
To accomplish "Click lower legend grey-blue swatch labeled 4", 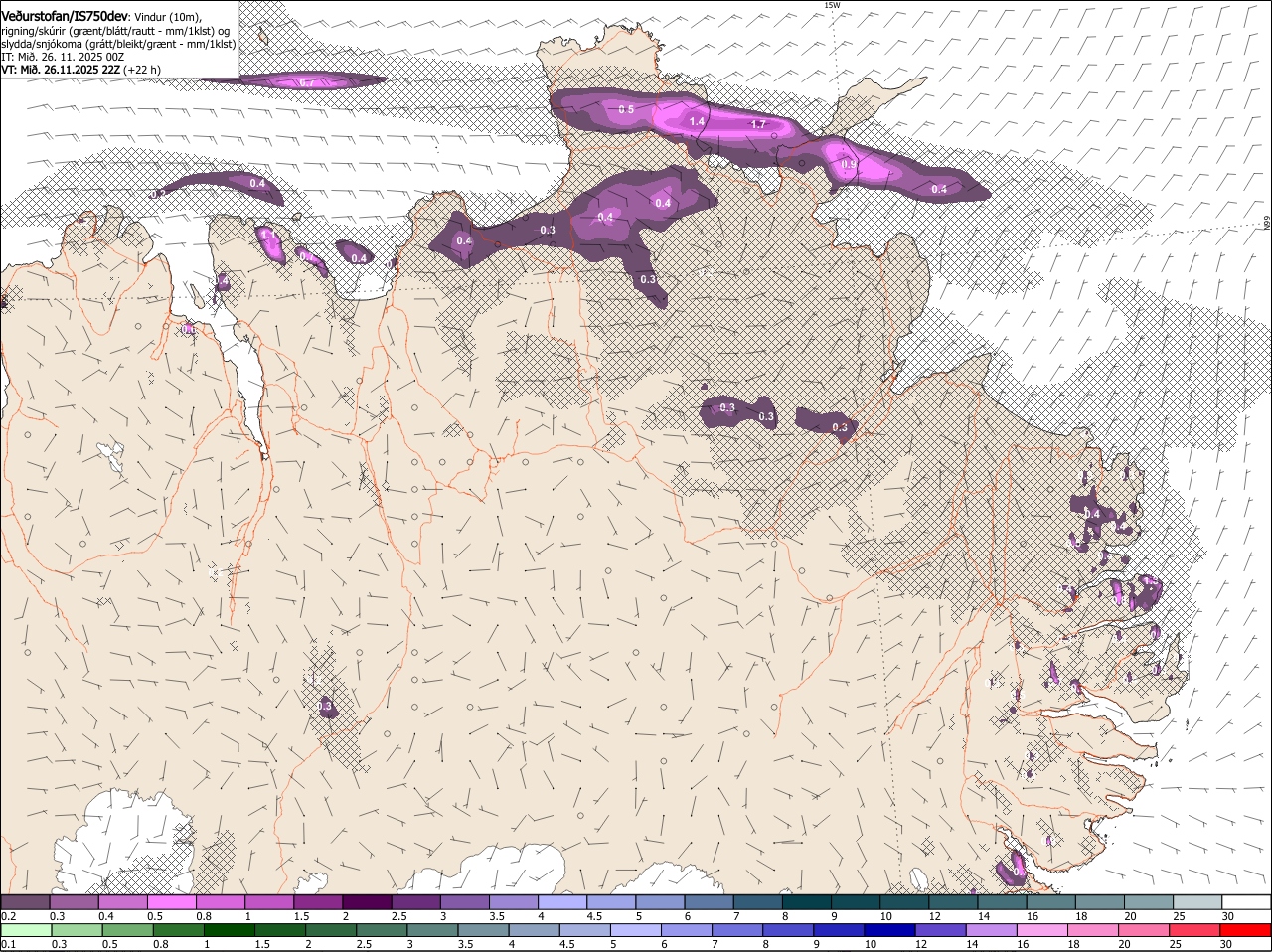I will 534,930.
